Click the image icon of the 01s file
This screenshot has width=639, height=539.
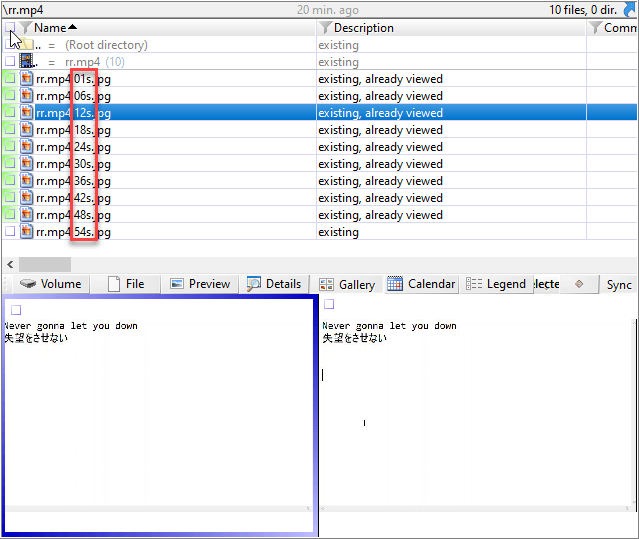click(x=27, y=79)
